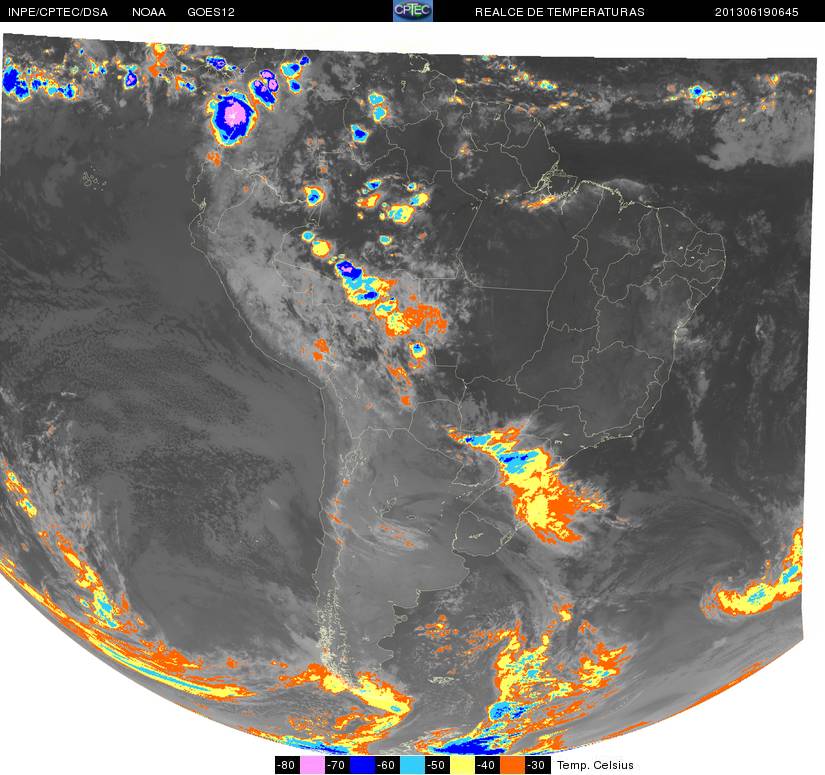Image resolution: width=825 pixels, height=775 pixels.
Task: Click the REALCE DE TEMPERATURAS title
Action: pyautogui.click(x=559, y=12)
